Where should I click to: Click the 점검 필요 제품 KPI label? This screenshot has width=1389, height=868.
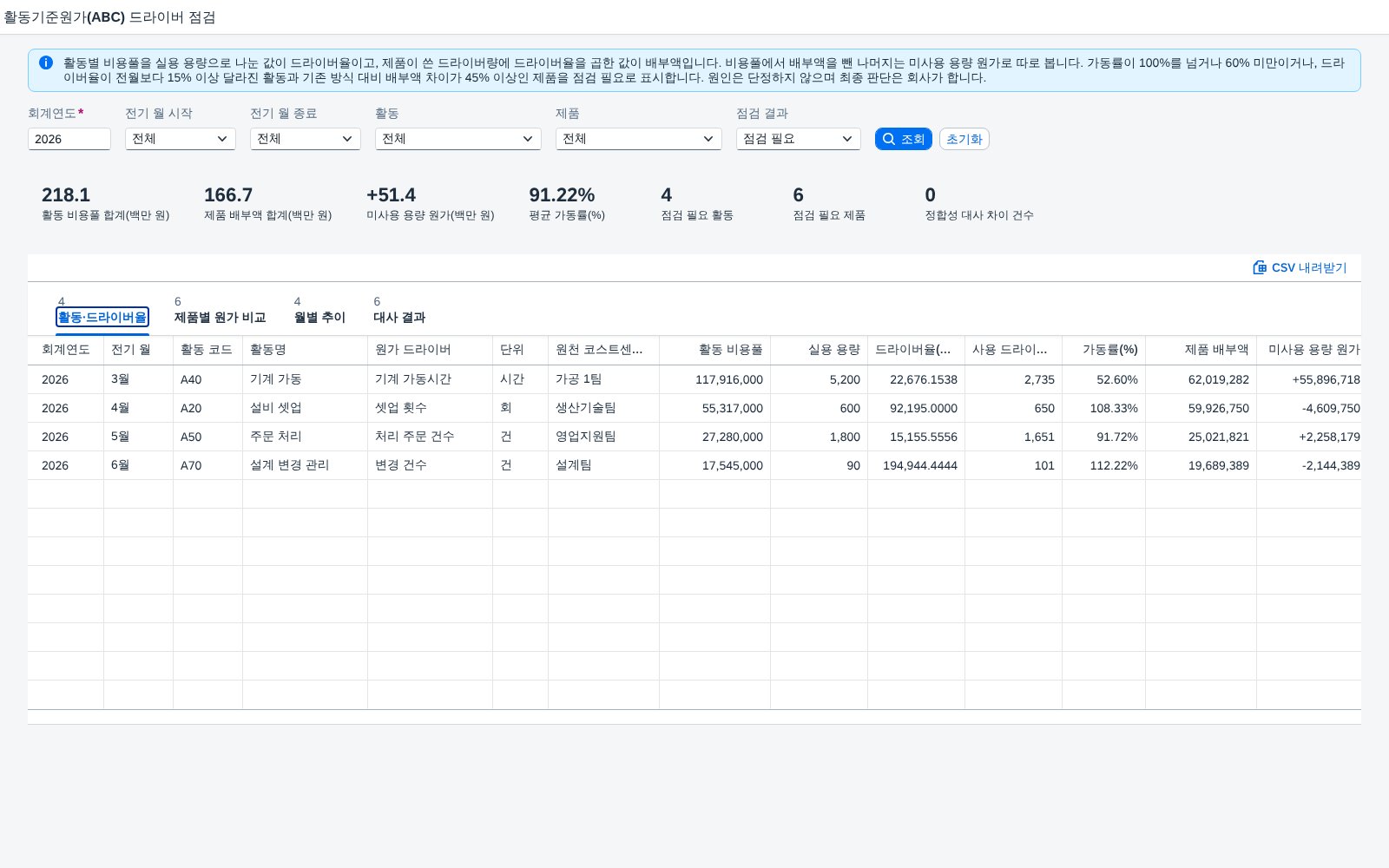coord(829,215)
